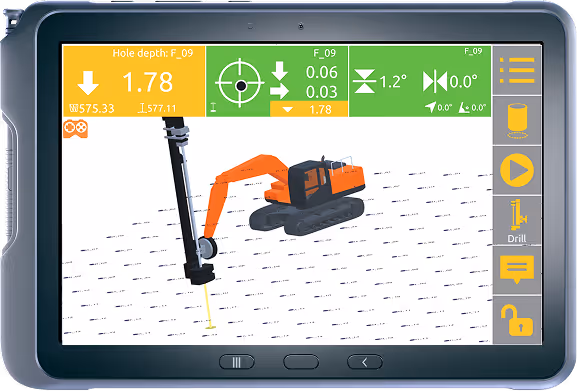
Task: Open the list menu icon
Action: coord(517,70)
